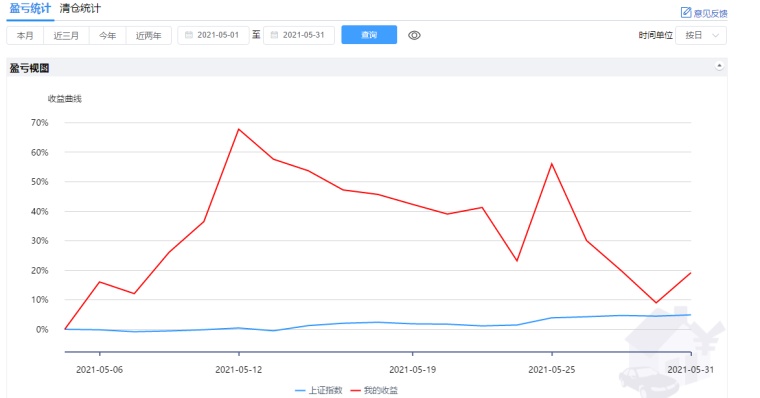Screen dimensions: 760x398
Task: Open calendar icon in start date field
Action: [x=189, y=35]
